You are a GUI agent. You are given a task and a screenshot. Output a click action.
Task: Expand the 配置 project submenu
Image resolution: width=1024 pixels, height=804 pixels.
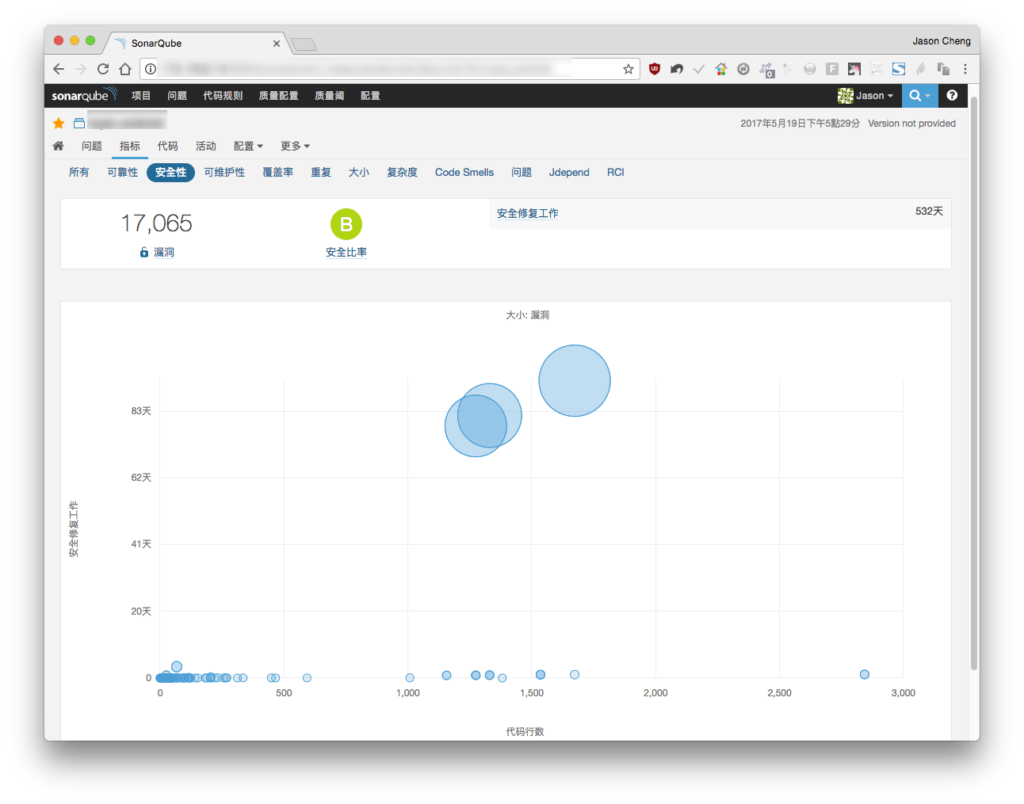(x=248, y=146)
